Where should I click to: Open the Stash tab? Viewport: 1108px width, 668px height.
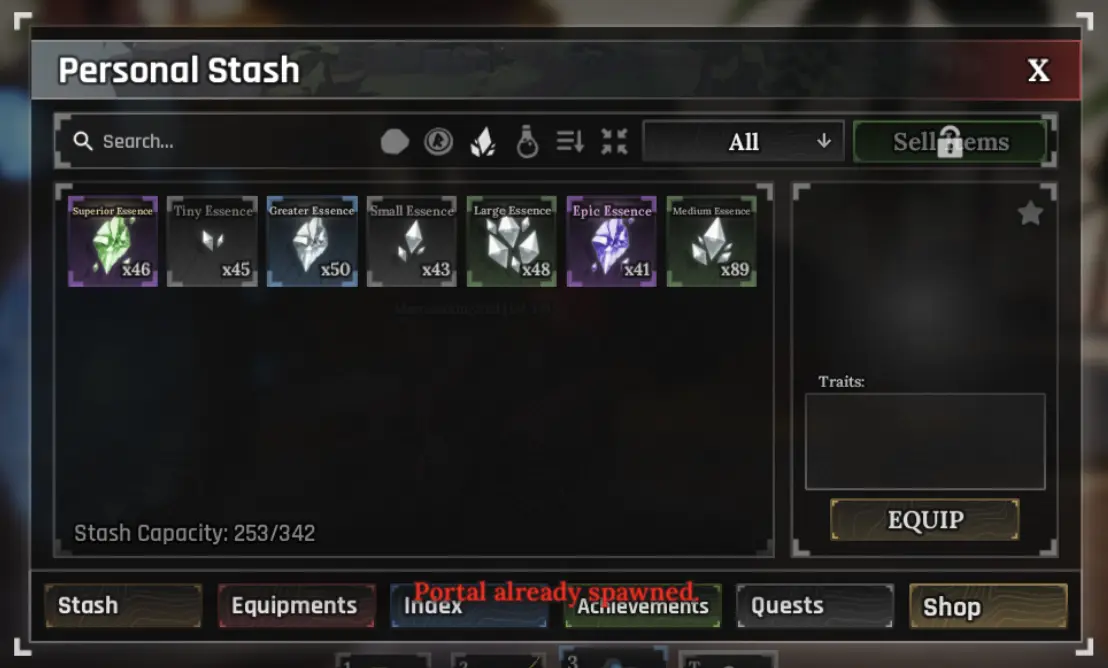(x=123, y=606)
